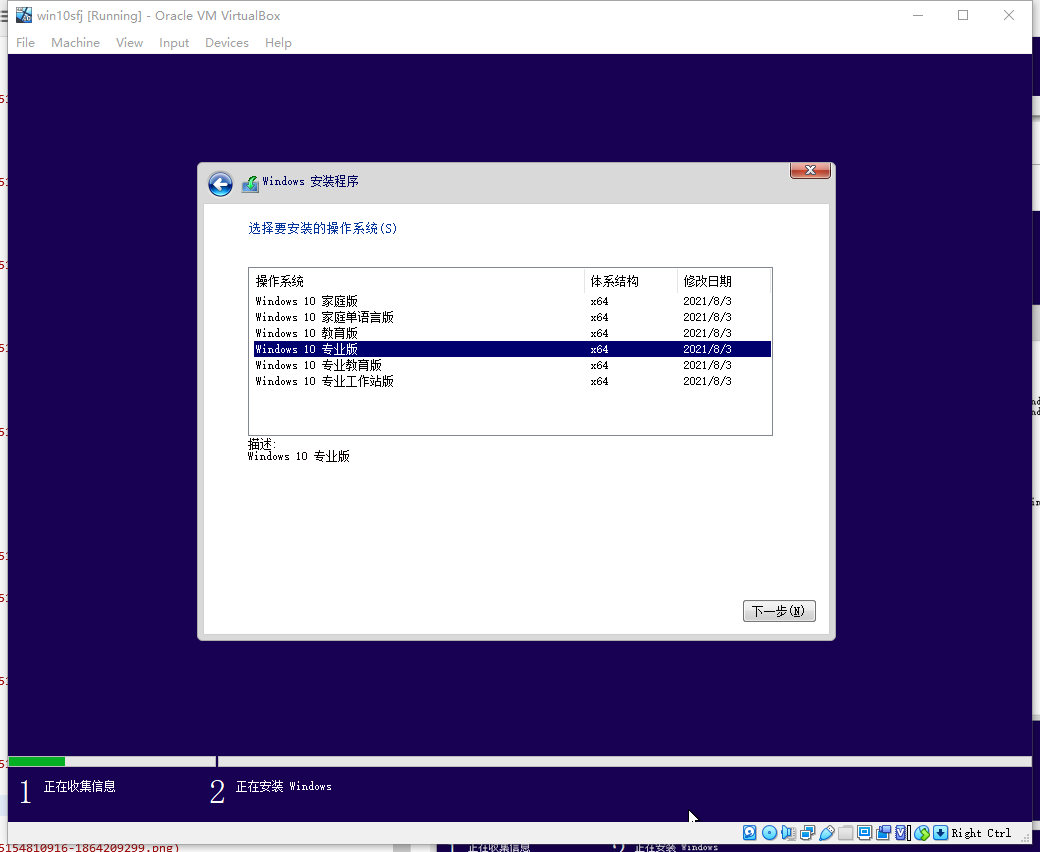The width and height of the screenshot is (1040, 852).
Task: Select Windows 10 专业版 row
Action: [512, 349]
